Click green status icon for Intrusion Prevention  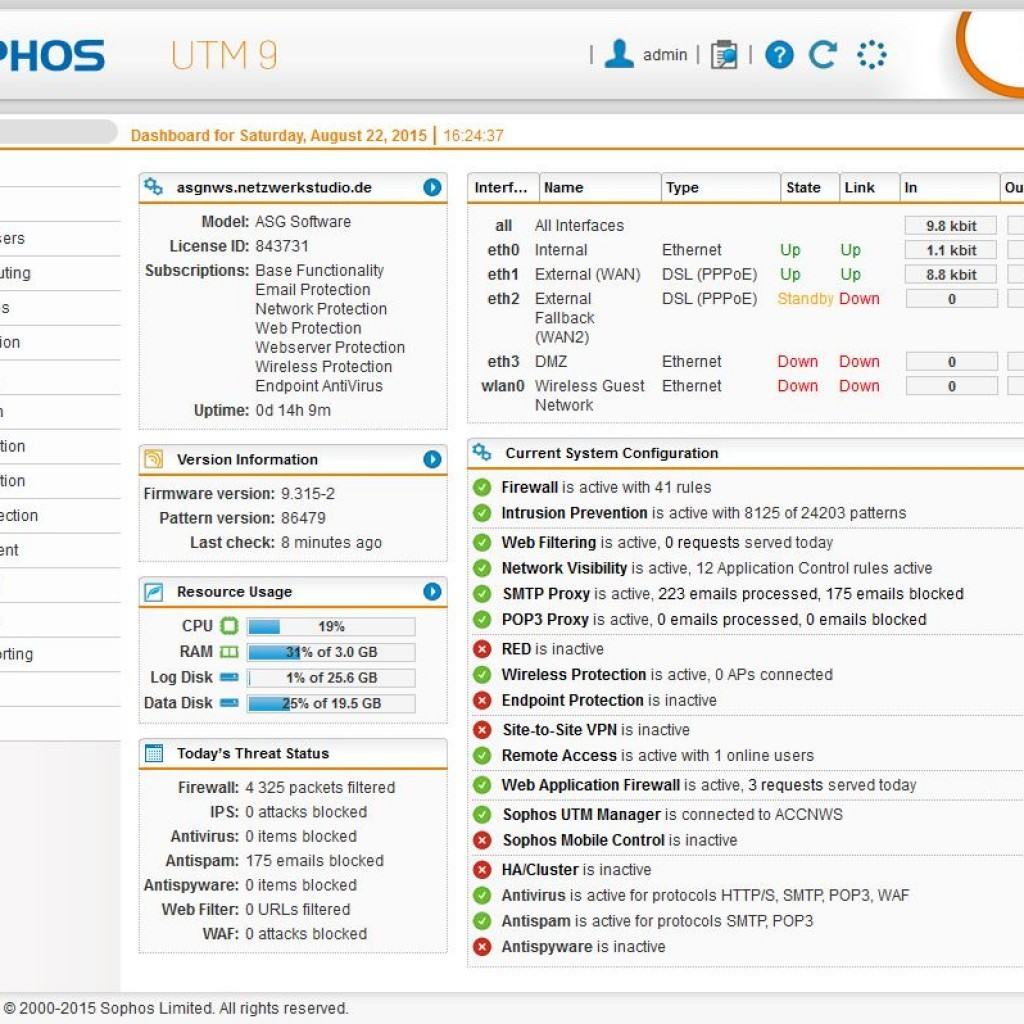(x=482, y=513)
